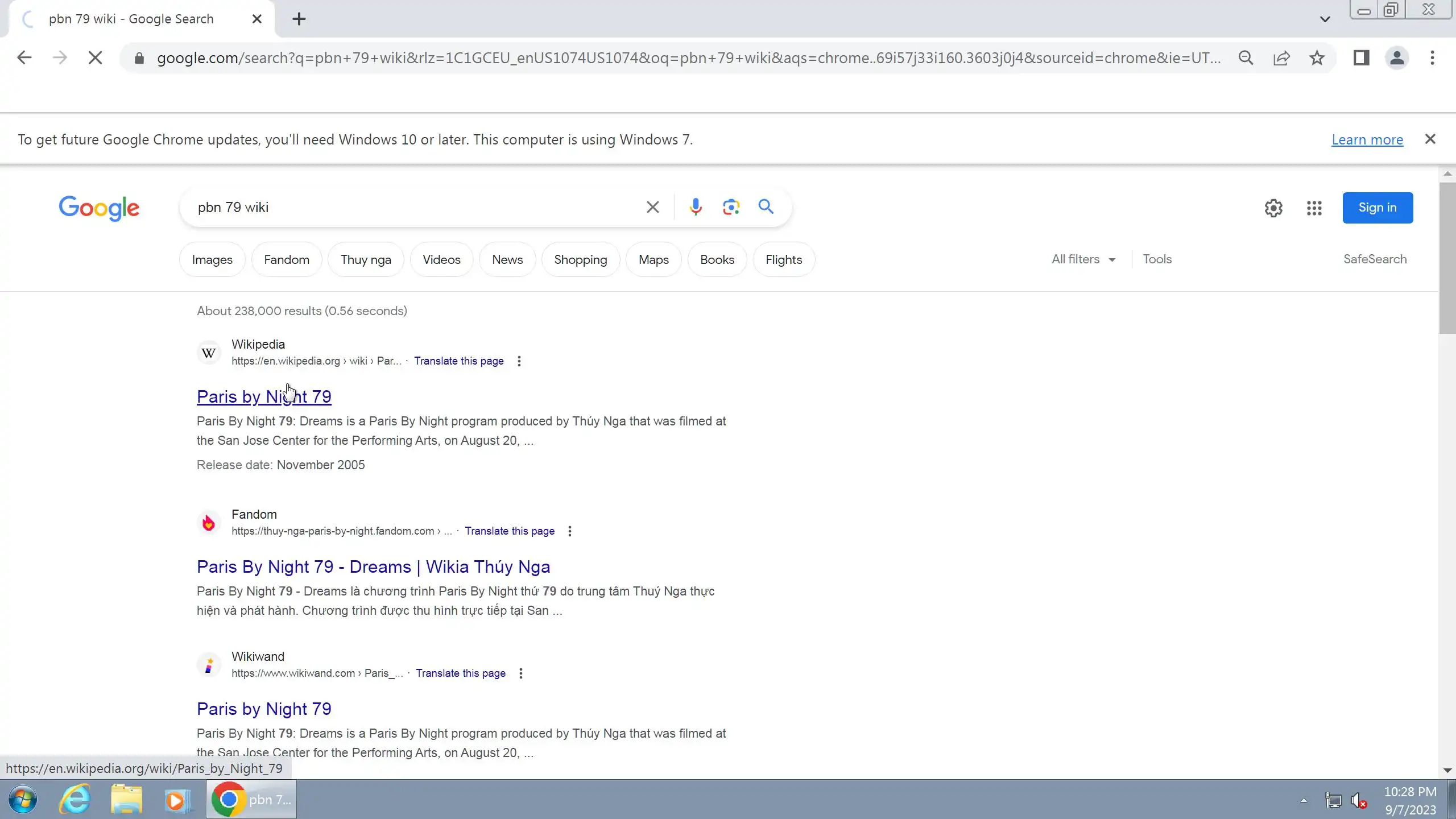Click the blue search magnifier icon
The width and height of the screenshot is (1456, 819).
click(766, 207)
